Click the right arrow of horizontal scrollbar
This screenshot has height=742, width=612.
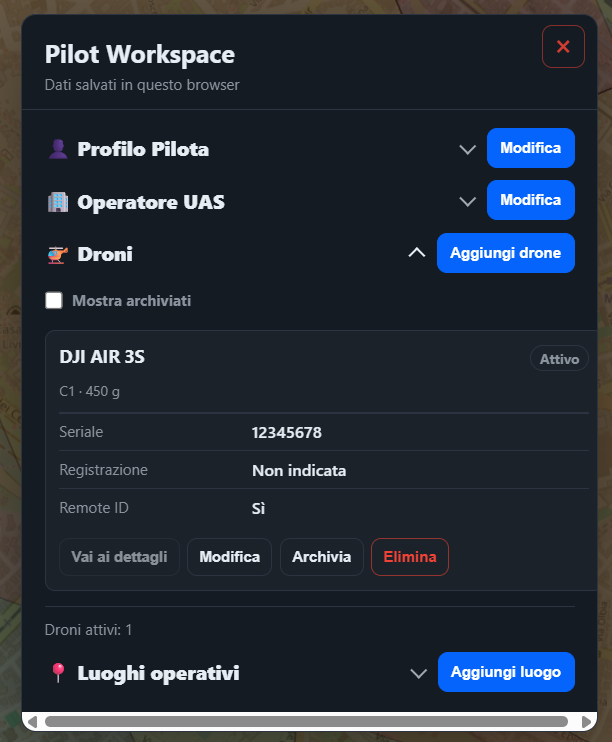586,722
